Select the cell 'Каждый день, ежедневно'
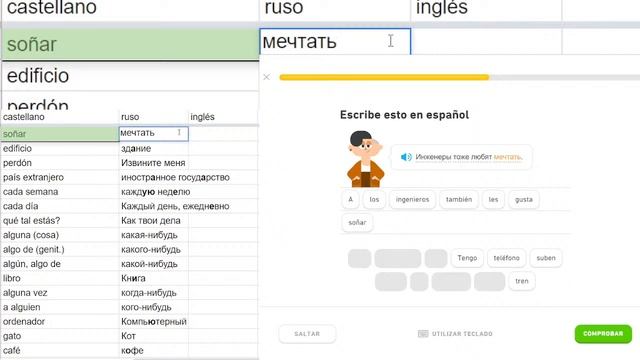 (x=175, y=207)
